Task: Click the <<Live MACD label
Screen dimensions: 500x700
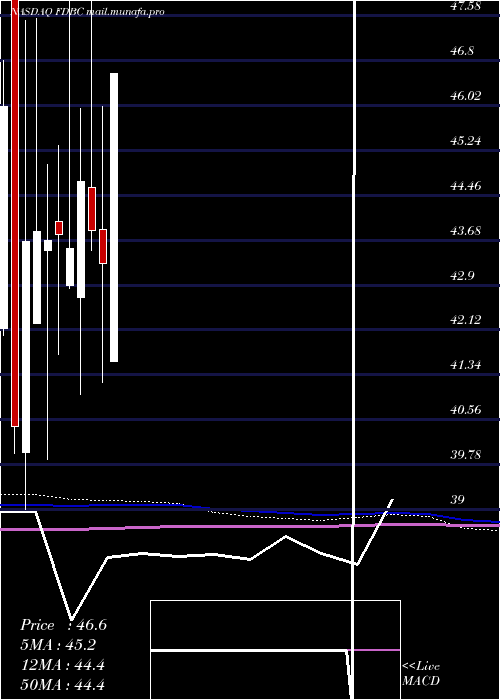Action: (421, 674)
